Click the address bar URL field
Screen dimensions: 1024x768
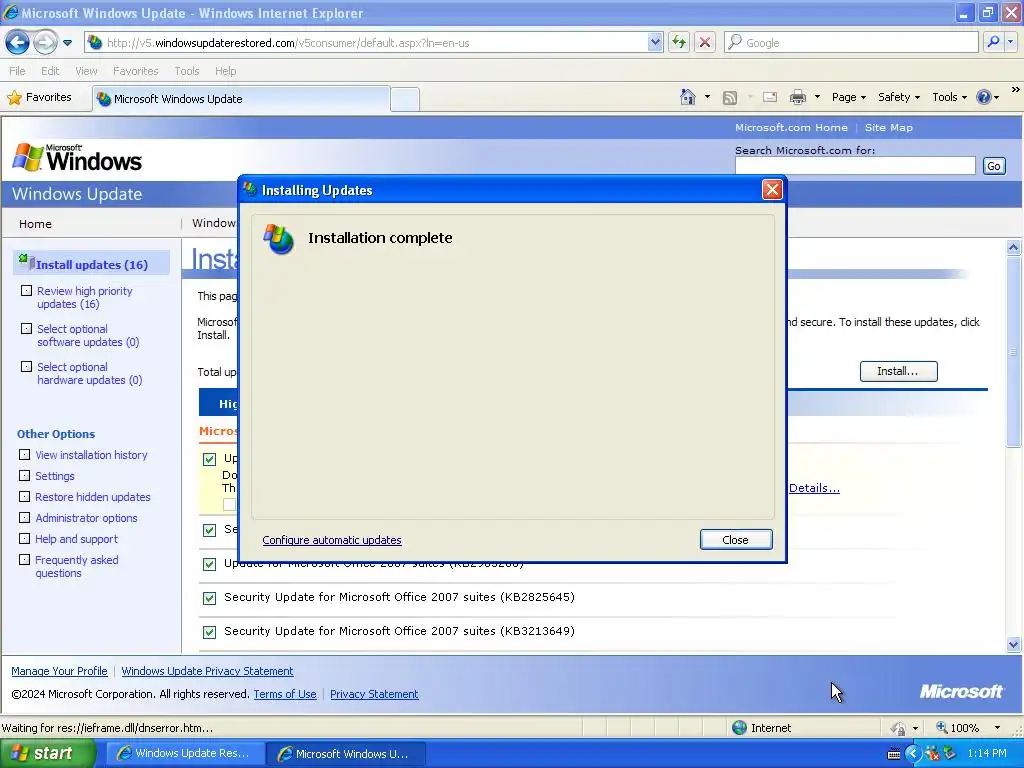tap(368, 42)
